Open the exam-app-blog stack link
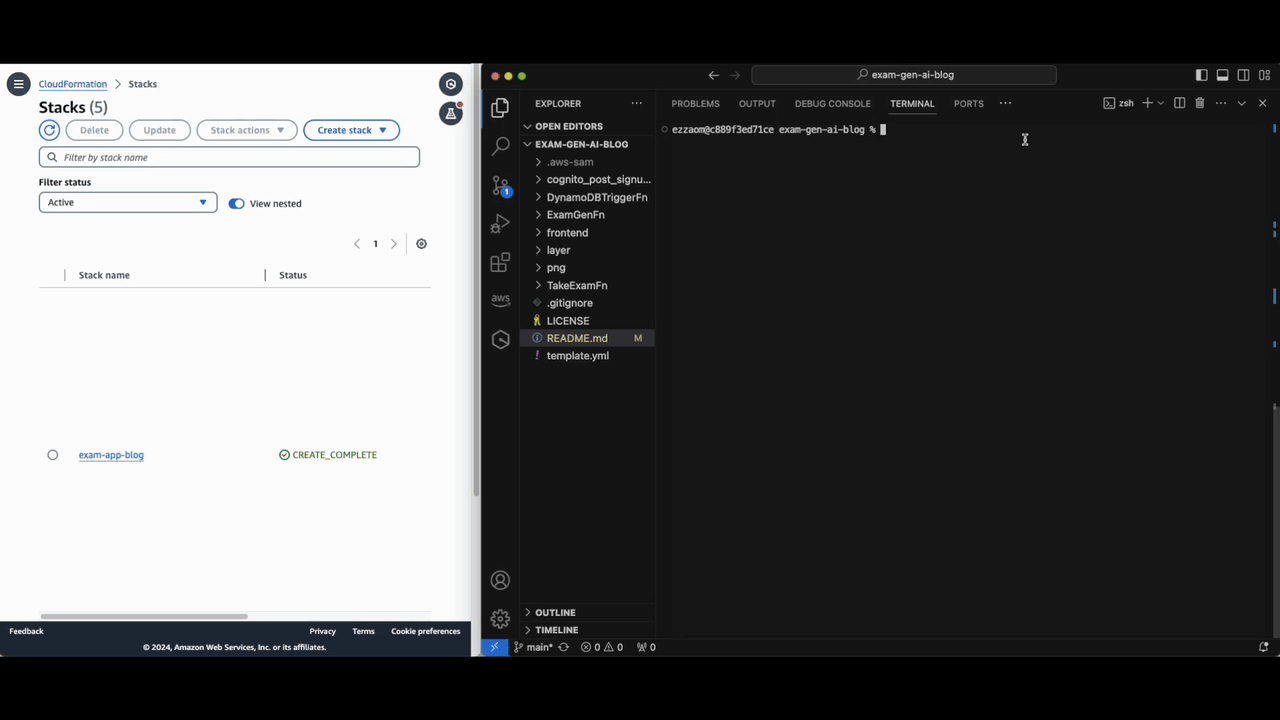The image size is (1280, 720). (x=111, y=455)
